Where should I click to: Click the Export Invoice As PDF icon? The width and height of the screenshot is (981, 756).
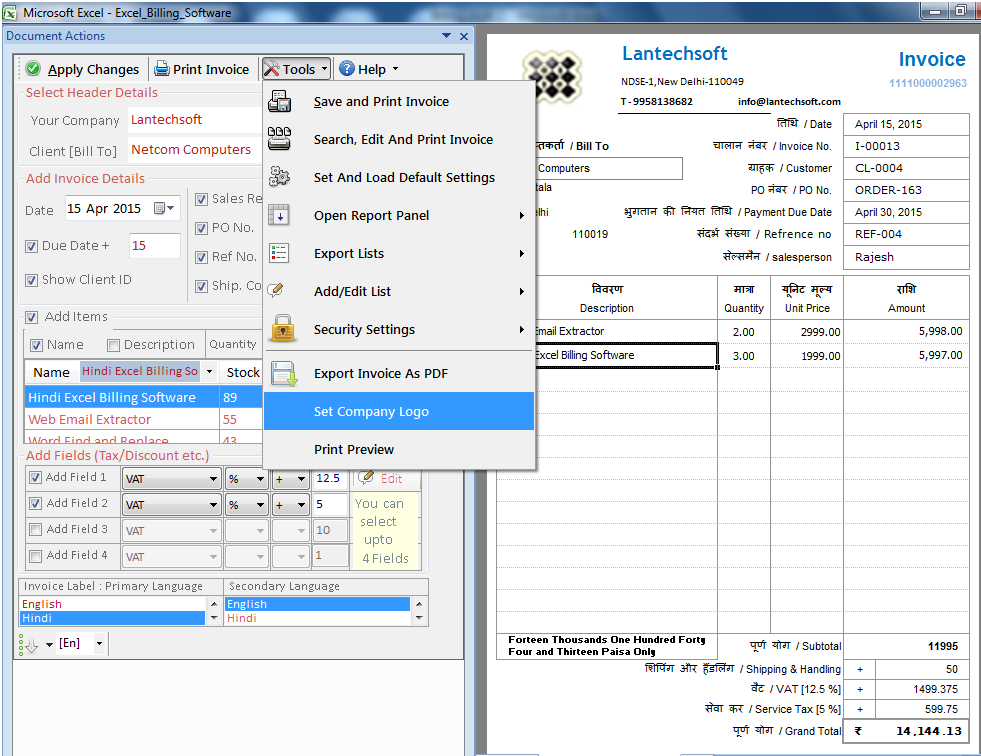click(283, 373)
